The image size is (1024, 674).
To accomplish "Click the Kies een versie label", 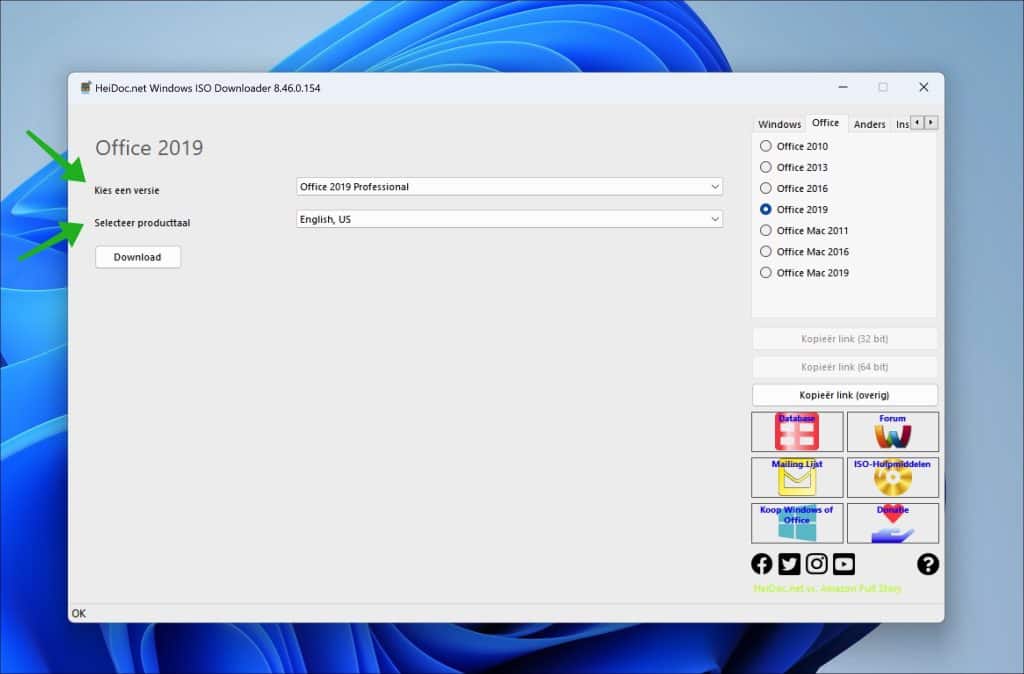I will (x=127, y=191).
